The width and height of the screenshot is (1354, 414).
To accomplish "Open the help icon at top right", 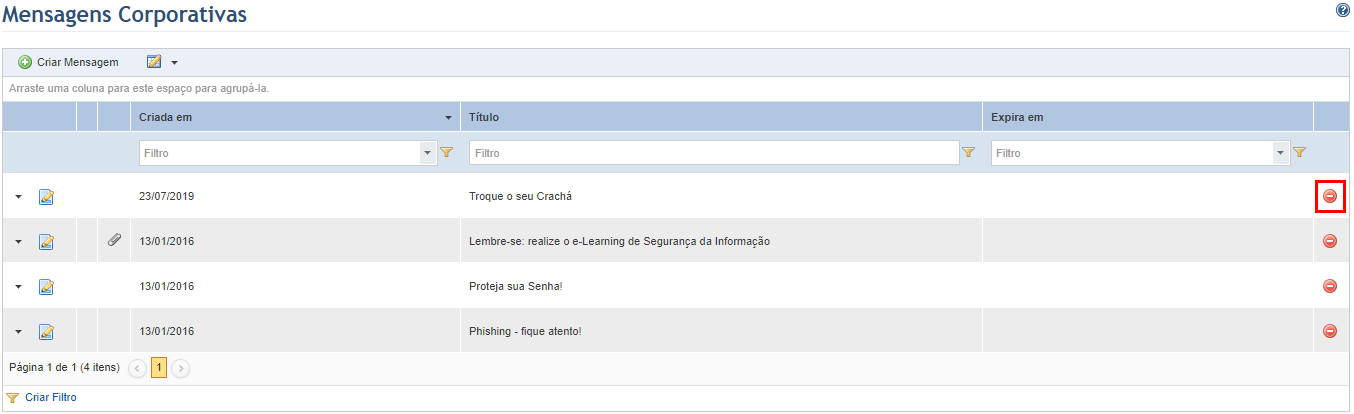I will (1342, 10).
